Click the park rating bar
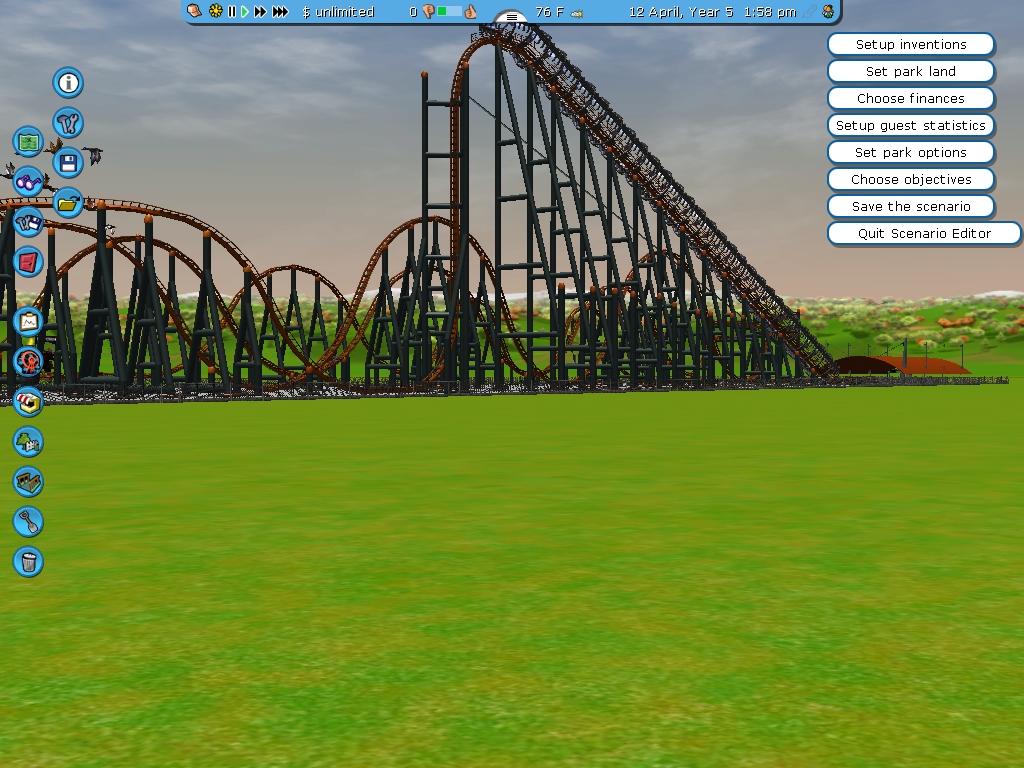Screen dimensions: 1024x768 point(448,12)
